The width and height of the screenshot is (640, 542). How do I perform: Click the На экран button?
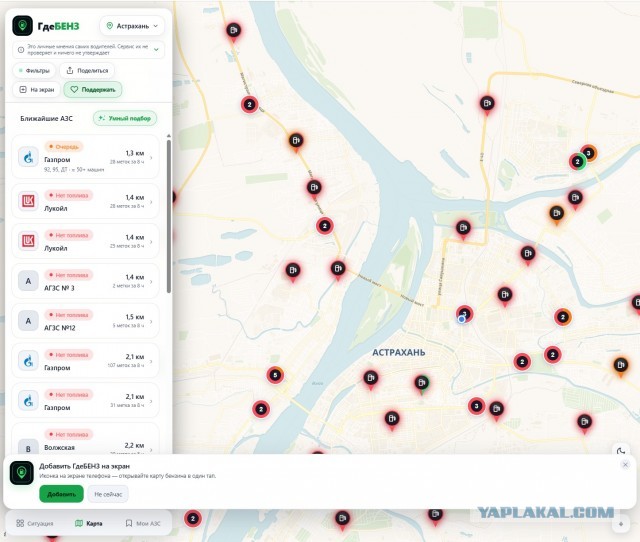coord(36,89)
